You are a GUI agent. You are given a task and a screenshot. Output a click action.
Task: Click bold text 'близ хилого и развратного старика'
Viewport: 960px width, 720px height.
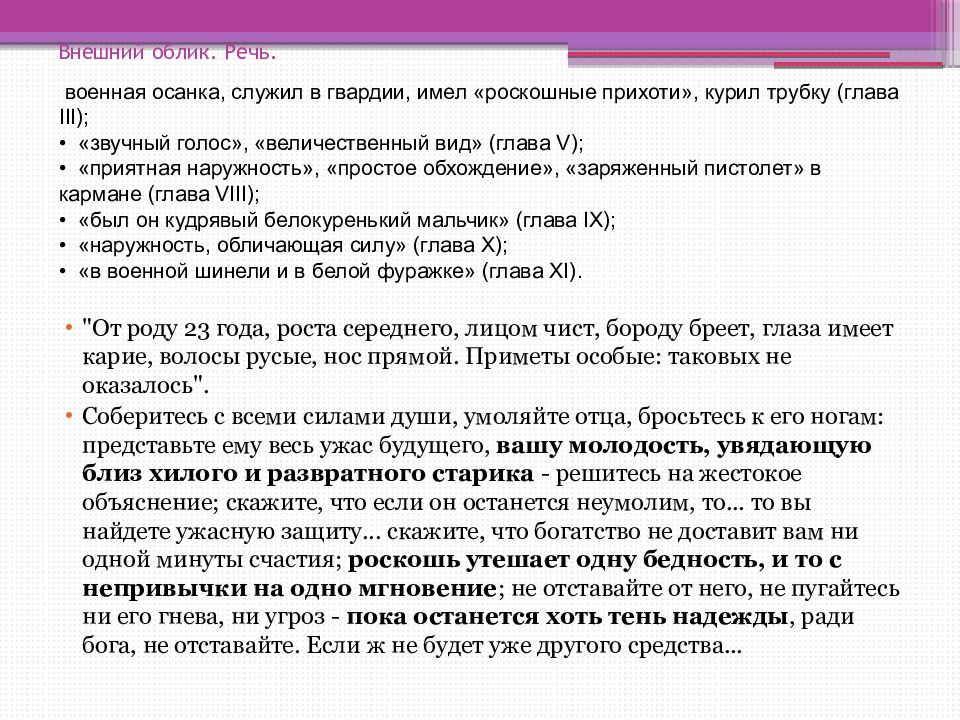coord(308,474)
